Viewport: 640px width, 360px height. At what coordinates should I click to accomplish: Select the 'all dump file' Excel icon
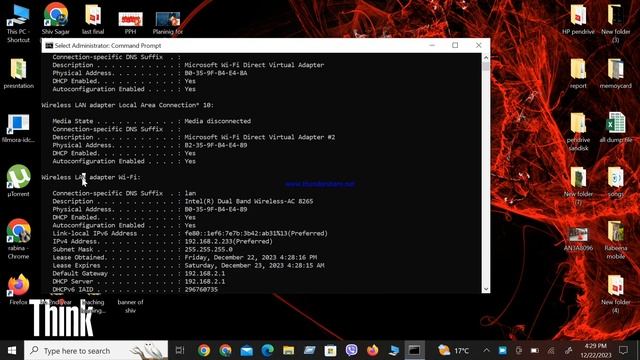coord(616,123)
